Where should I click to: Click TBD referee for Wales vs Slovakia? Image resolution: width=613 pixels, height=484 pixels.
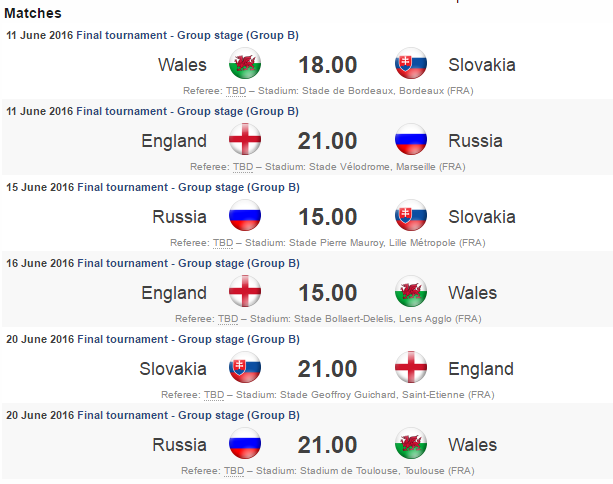235,91
